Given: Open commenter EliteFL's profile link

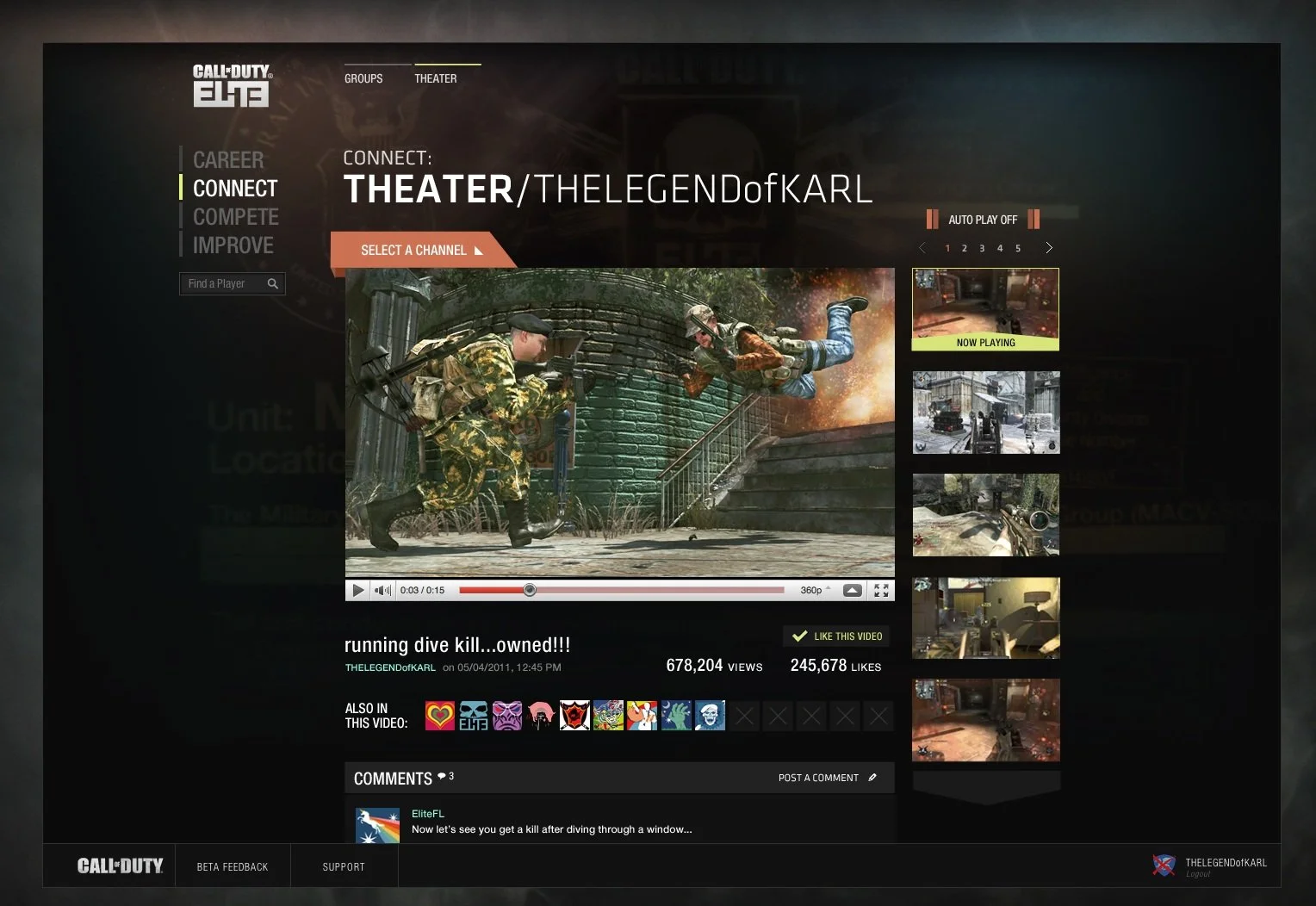Looking at the screenshot, I should click(x=428, y=814).
